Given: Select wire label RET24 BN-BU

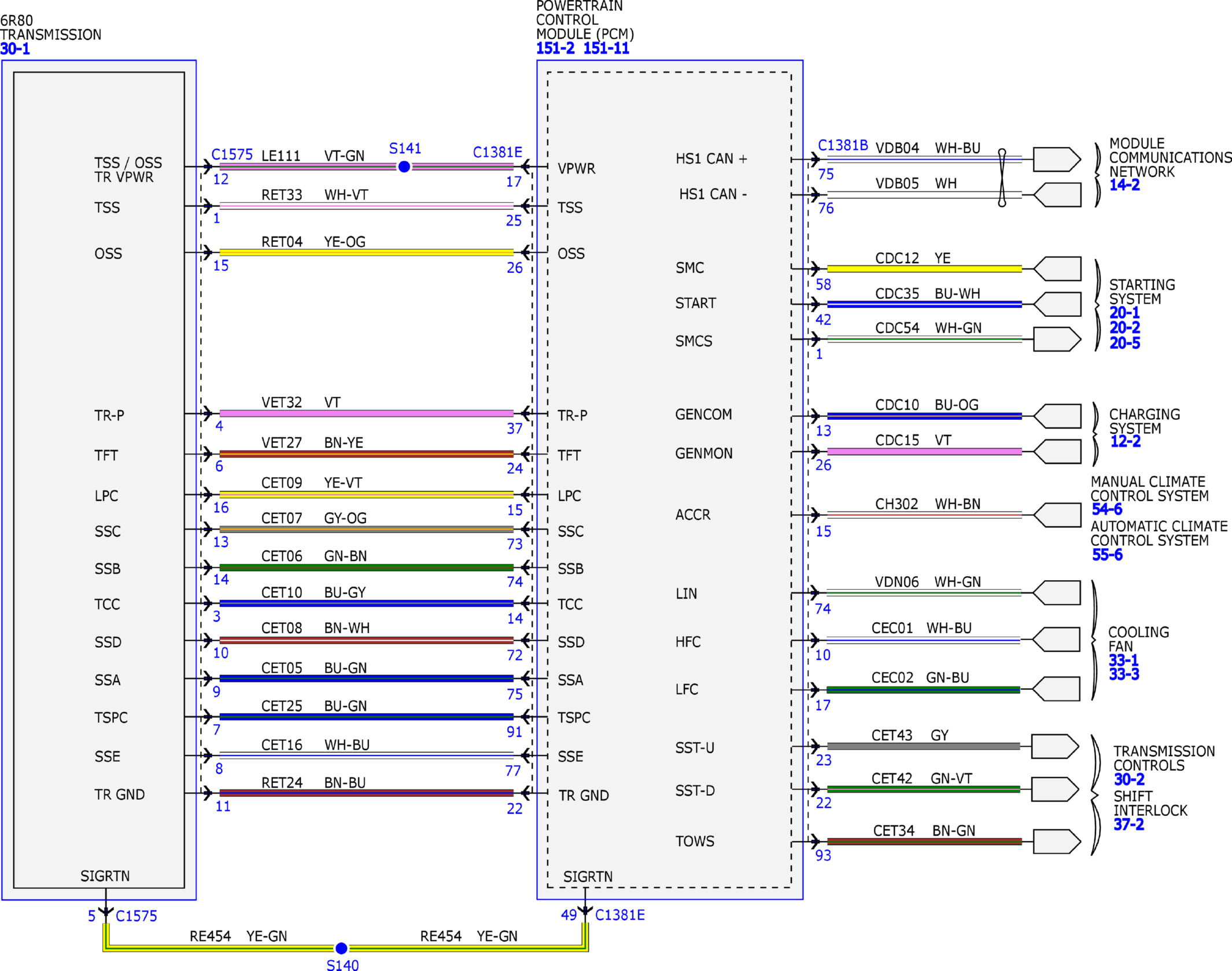Looking at the screenshot, I should (x=313, y=783).
